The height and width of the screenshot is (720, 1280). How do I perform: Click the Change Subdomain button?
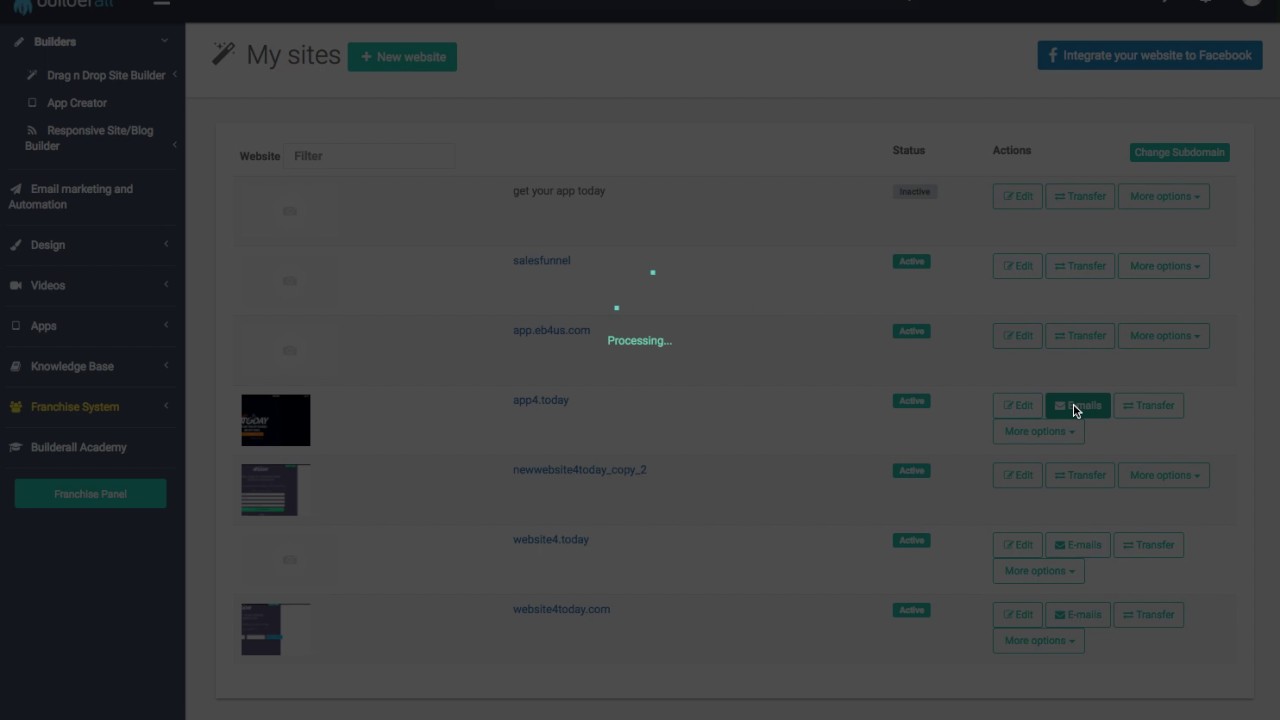(1179, 153)
